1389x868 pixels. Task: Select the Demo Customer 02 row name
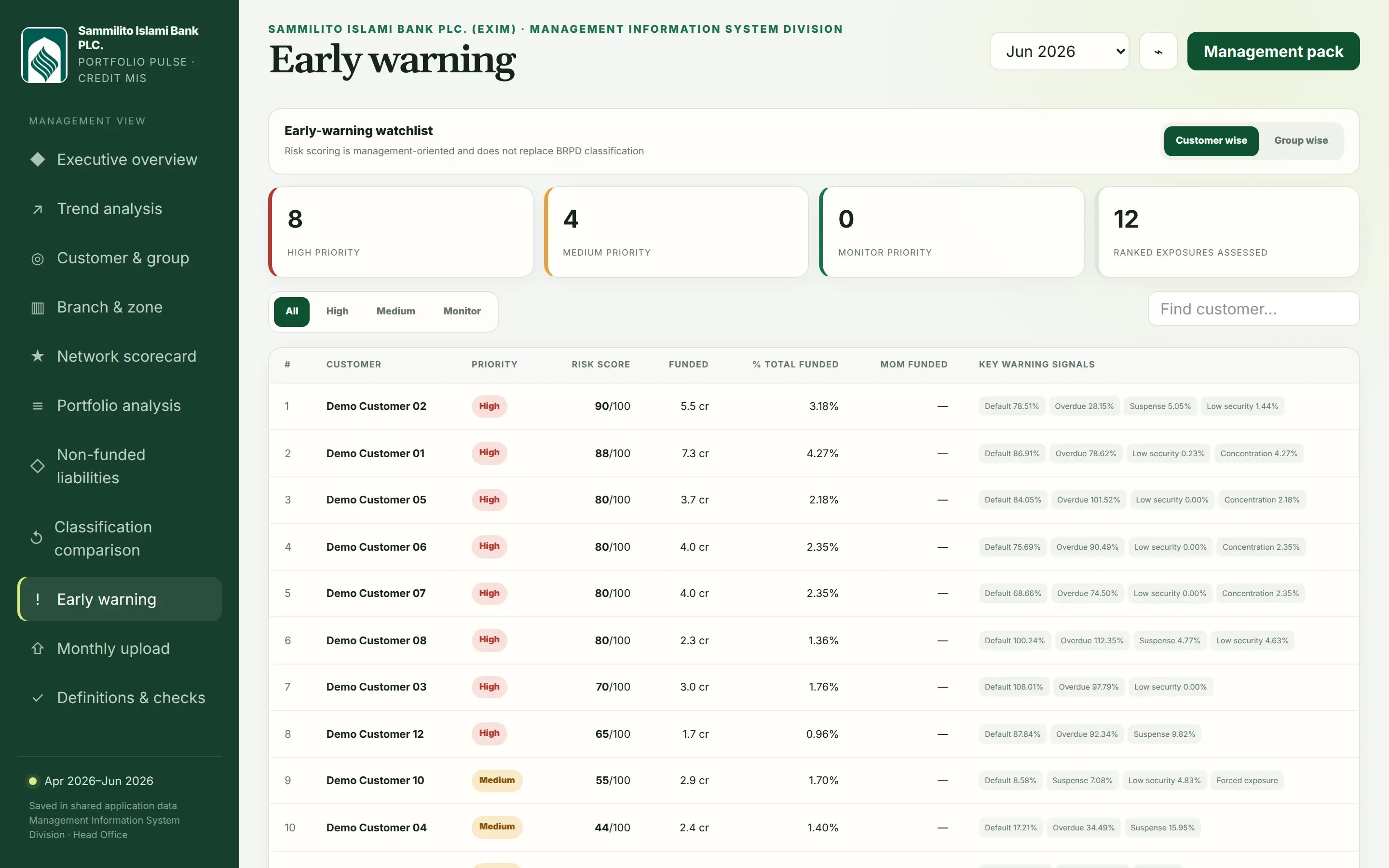pyautogui.click(x=376, y=407)
